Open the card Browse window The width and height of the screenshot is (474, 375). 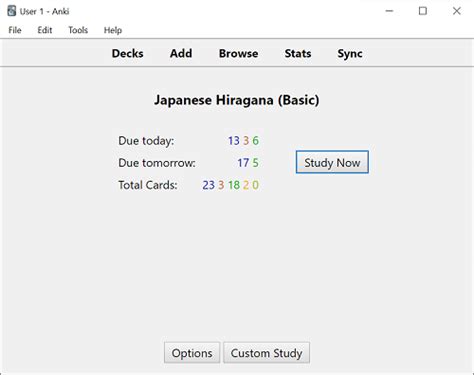[x=238, y=53]
